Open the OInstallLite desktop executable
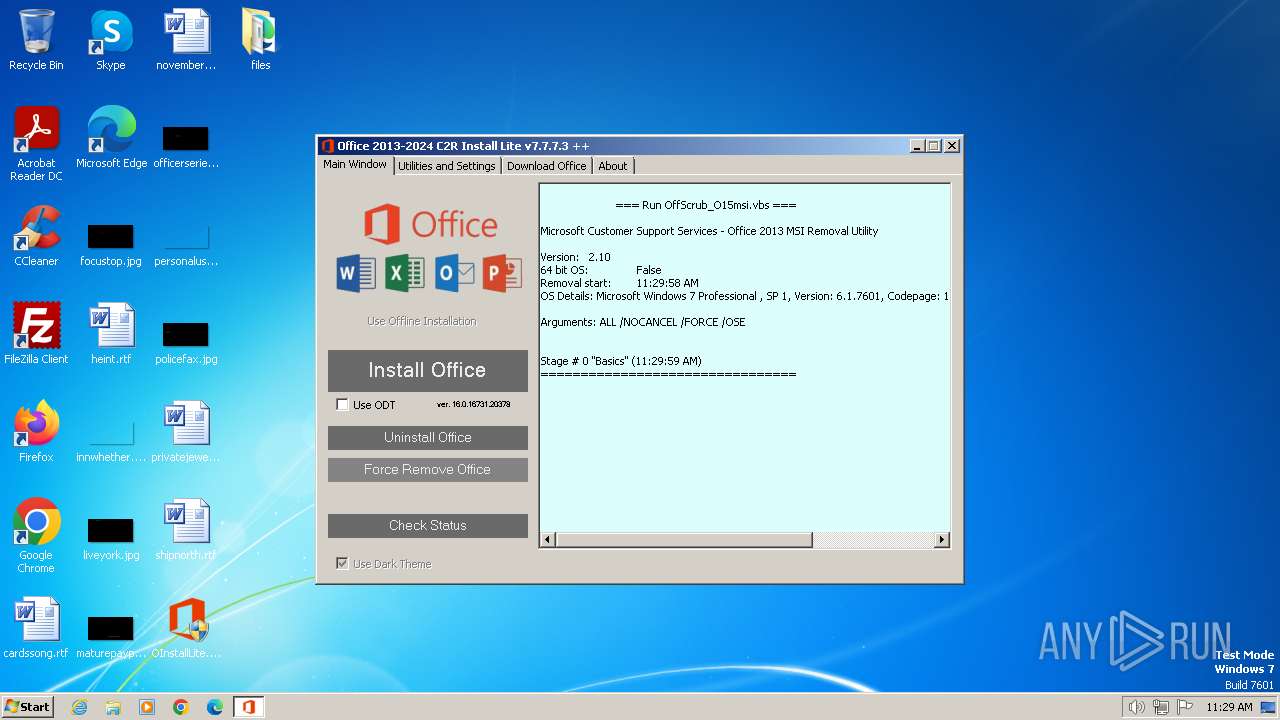The image size is (1280, 720). 186,628
